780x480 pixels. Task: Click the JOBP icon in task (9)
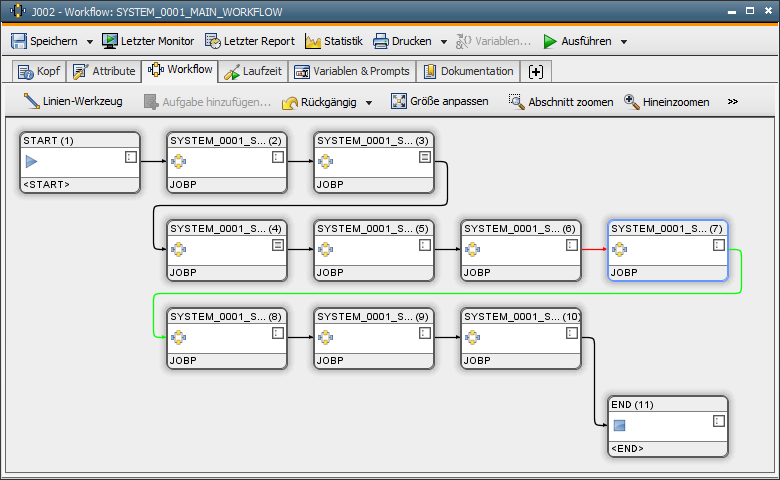(325, 338)
